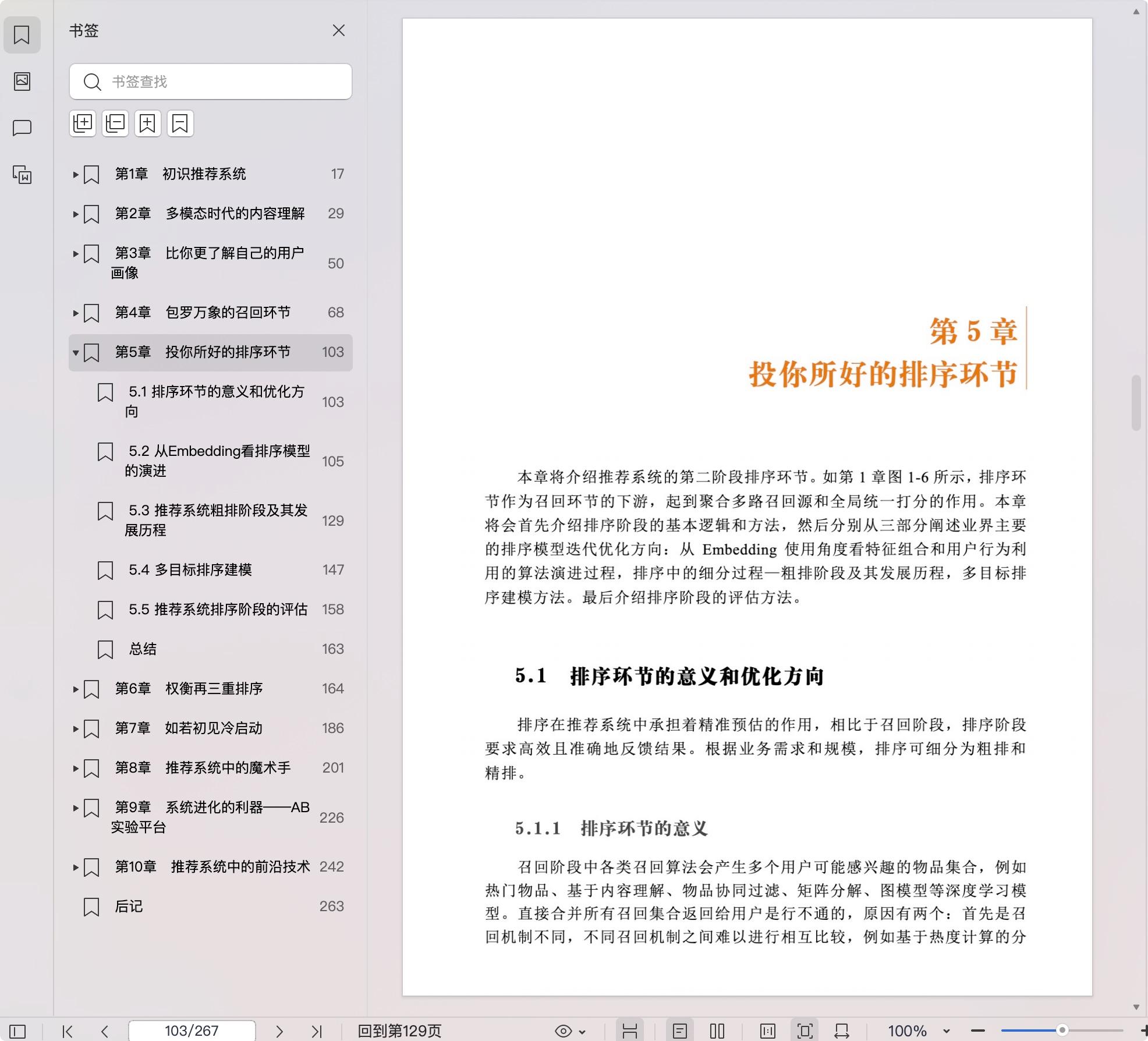This screenshot has height=1041, width=1148.
Task: Select 第10章 推荐系统中的前沿技术 bookmark
Action: [212, 866]
